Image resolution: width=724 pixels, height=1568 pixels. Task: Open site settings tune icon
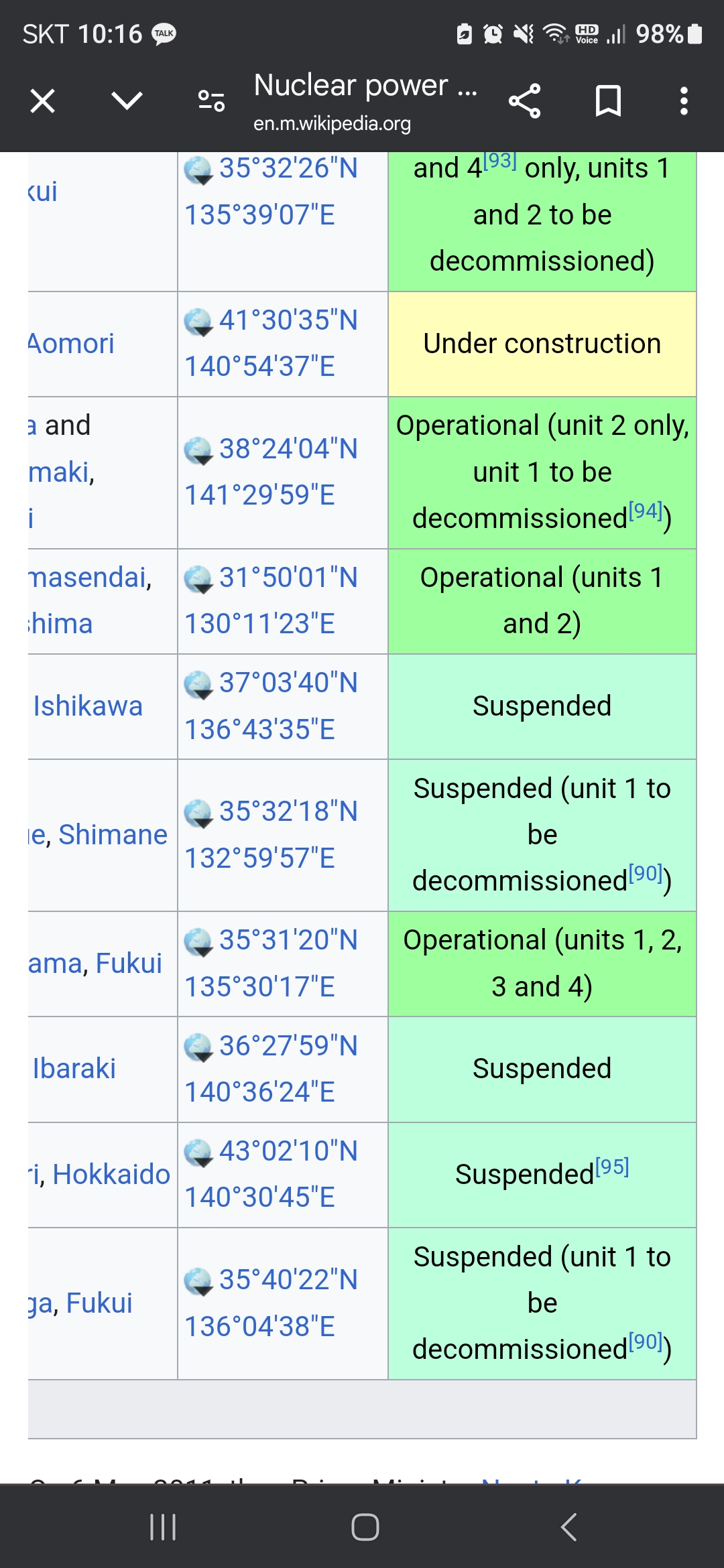(211, 101)
